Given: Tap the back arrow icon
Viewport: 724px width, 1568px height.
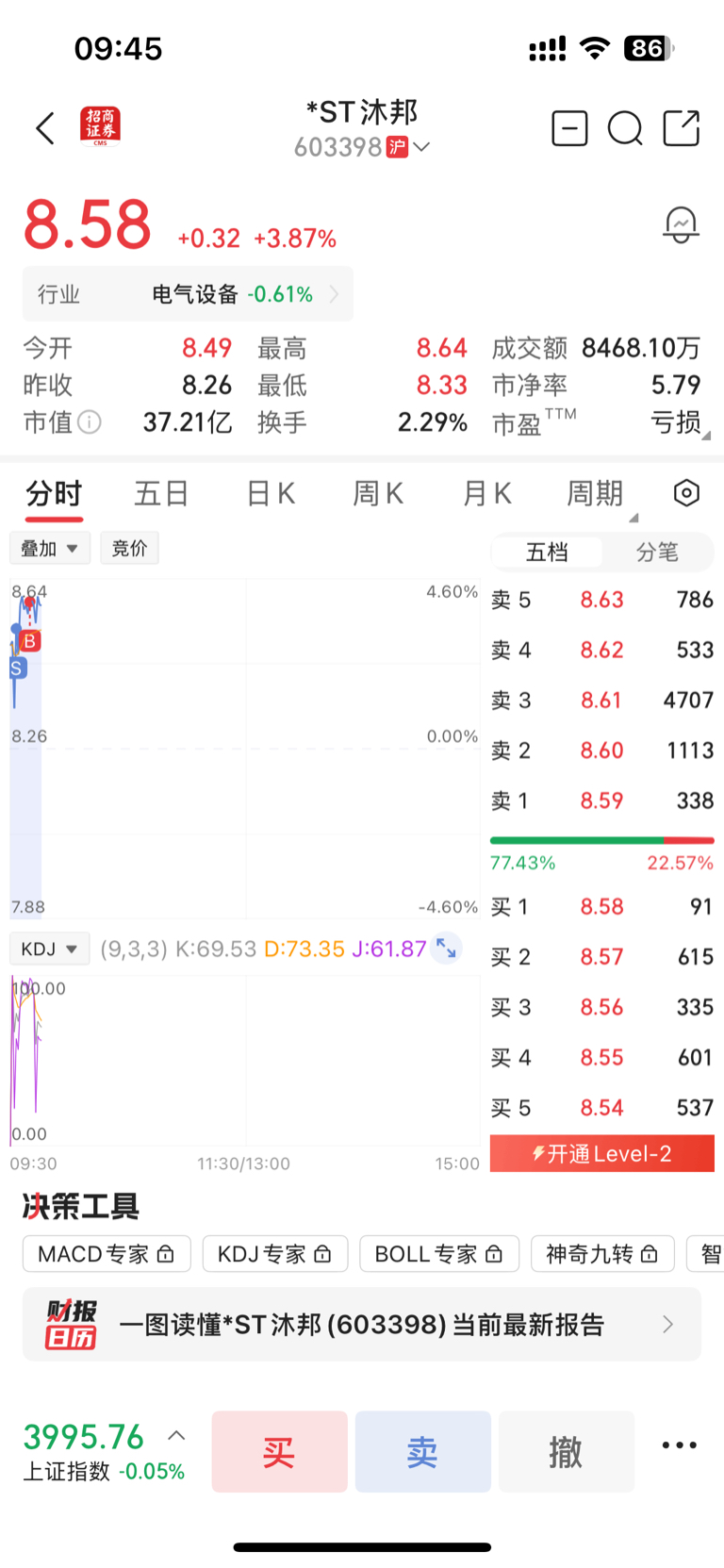Looking at the screenshot, I should point(45,129).
